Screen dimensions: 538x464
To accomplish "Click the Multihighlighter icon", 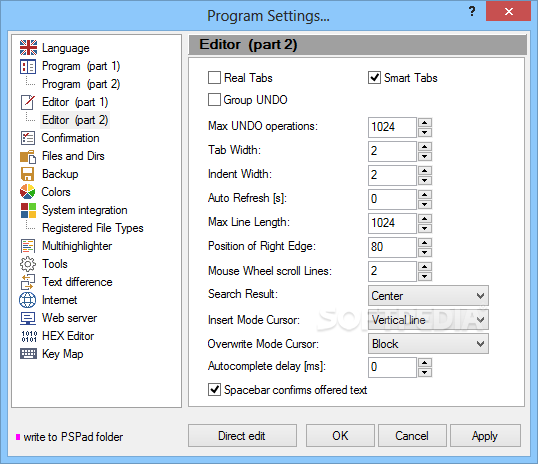I will point(28,246).
